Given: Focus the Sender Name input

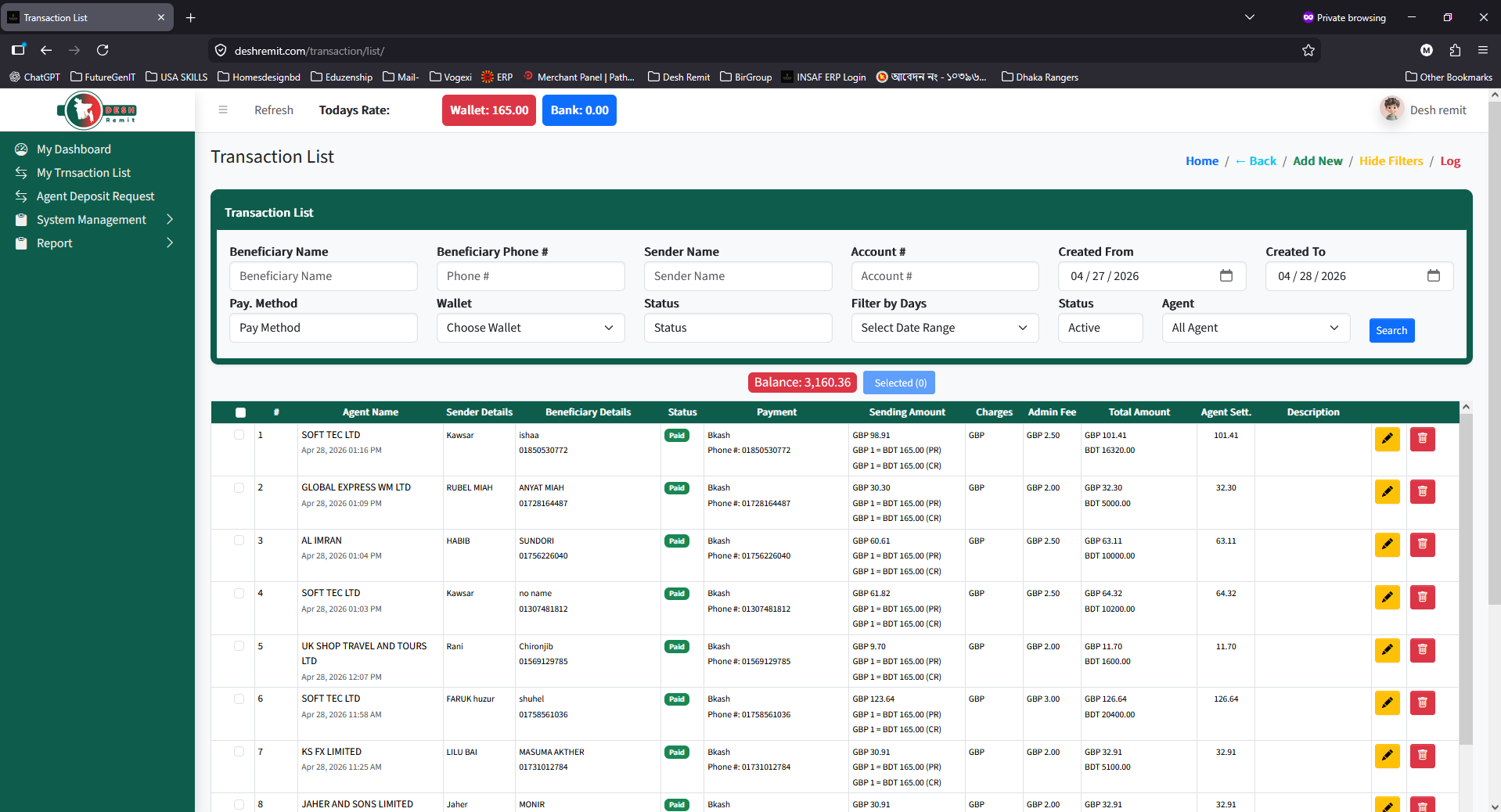Looking at the screenshot, I should pyautogui.click(x=738, y=276).
